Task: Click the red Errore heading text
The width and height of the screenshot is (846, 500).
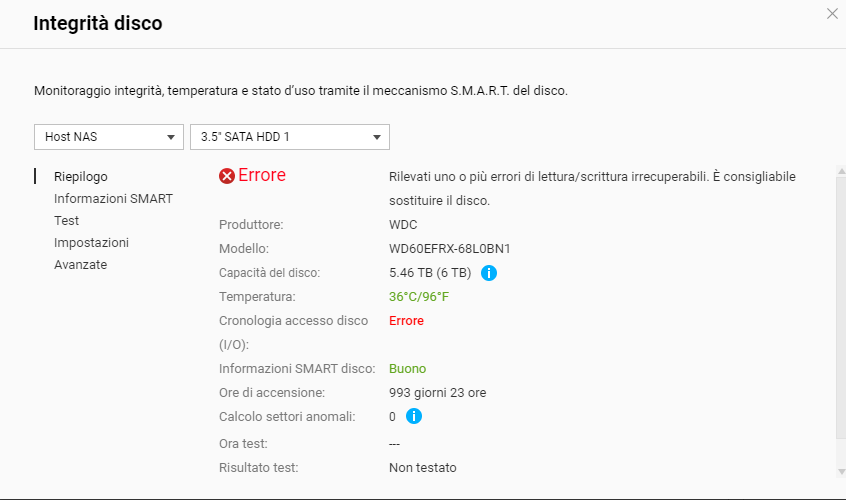Action: click(x=262, y=175)
